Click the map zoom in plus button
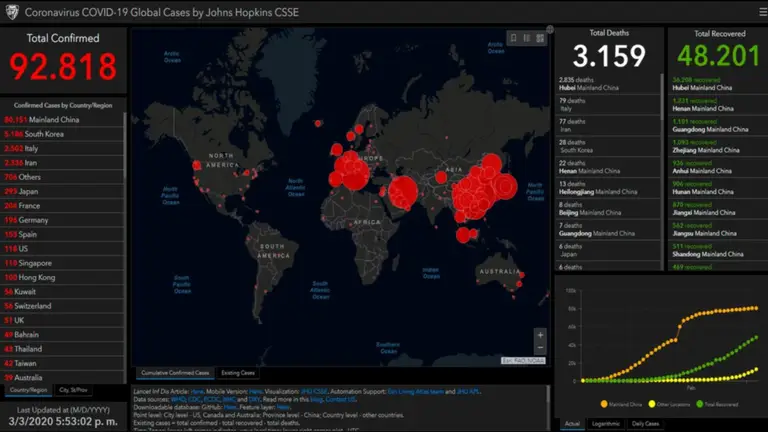 coord(540,335)
